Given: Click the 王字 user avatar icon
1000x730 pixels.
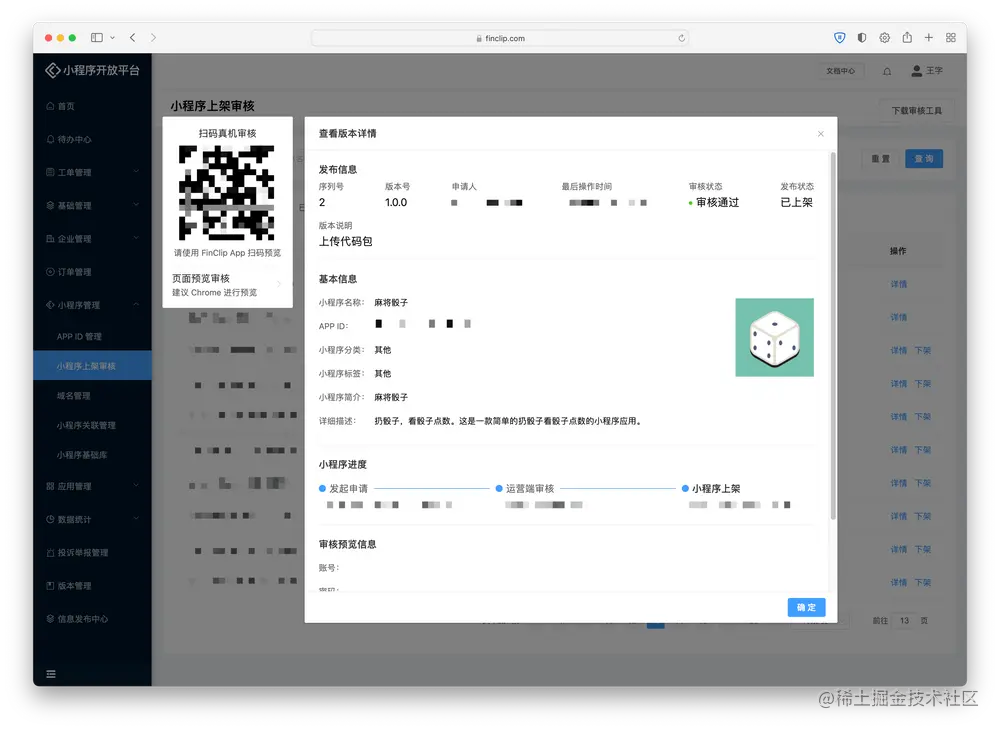Looking at the screenshot, I should [x=915, y=71].
